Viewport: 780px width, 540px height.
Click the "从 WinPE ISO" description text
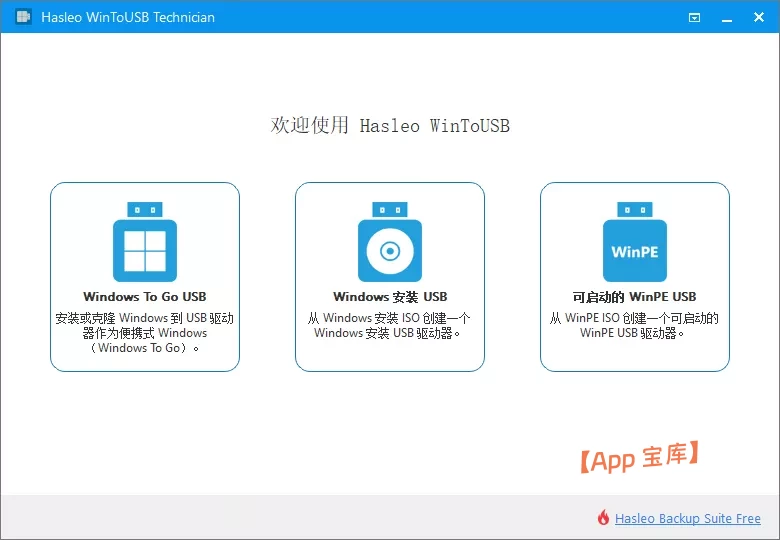pos(634,326)
